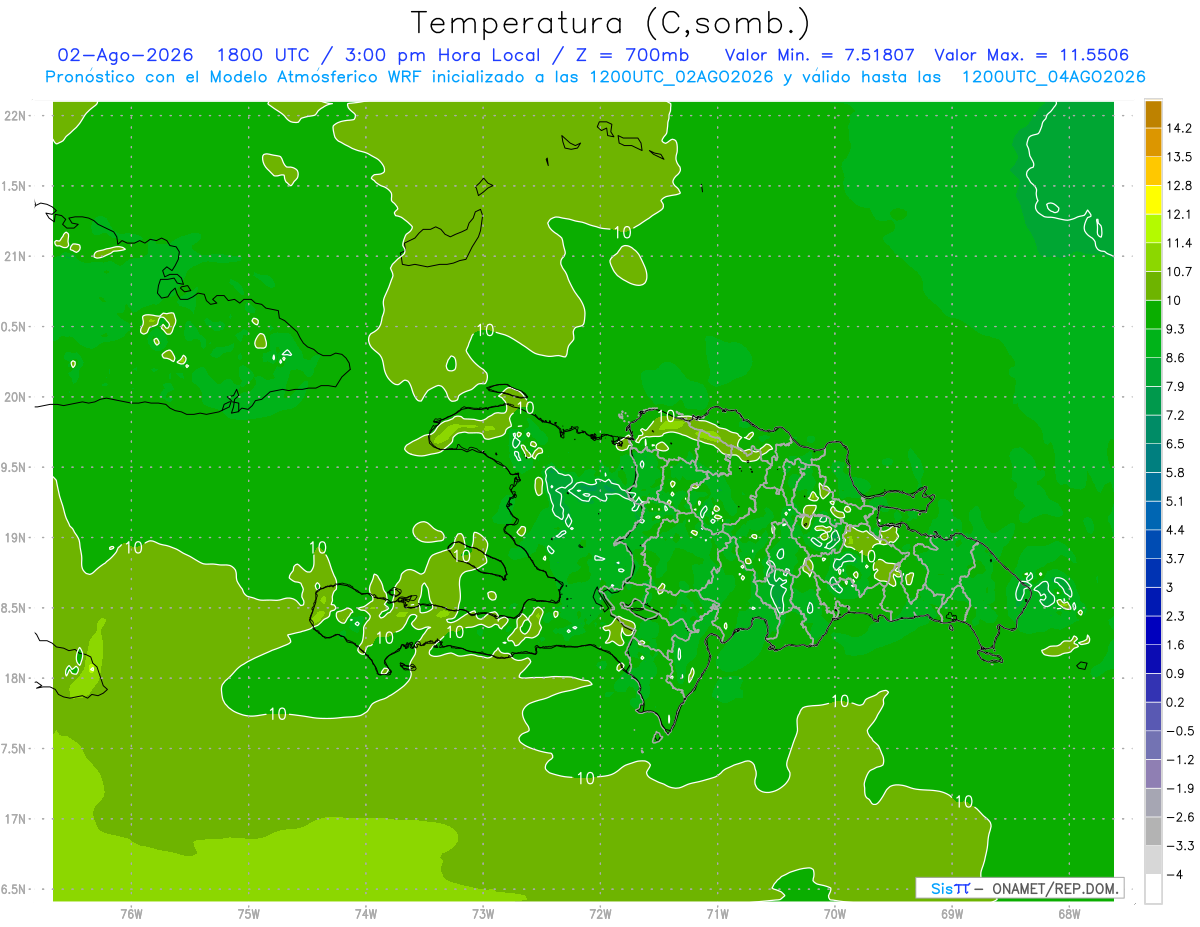Click the '-1.2' colorbar value
The width and height of the screenshot is (1200, 927).
[x=1180, y=760]
